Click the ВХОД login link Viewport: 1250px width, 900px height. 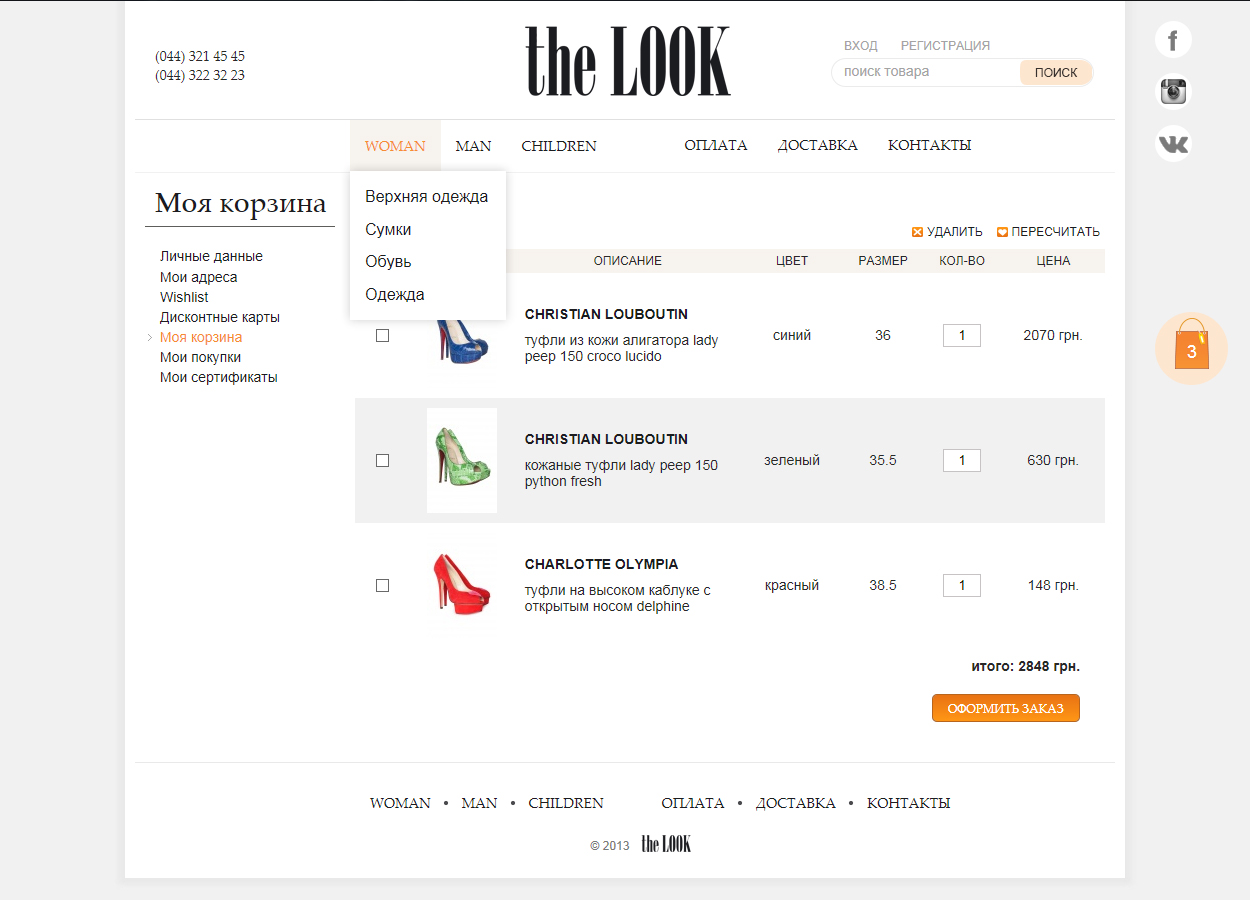pos(861,46)
